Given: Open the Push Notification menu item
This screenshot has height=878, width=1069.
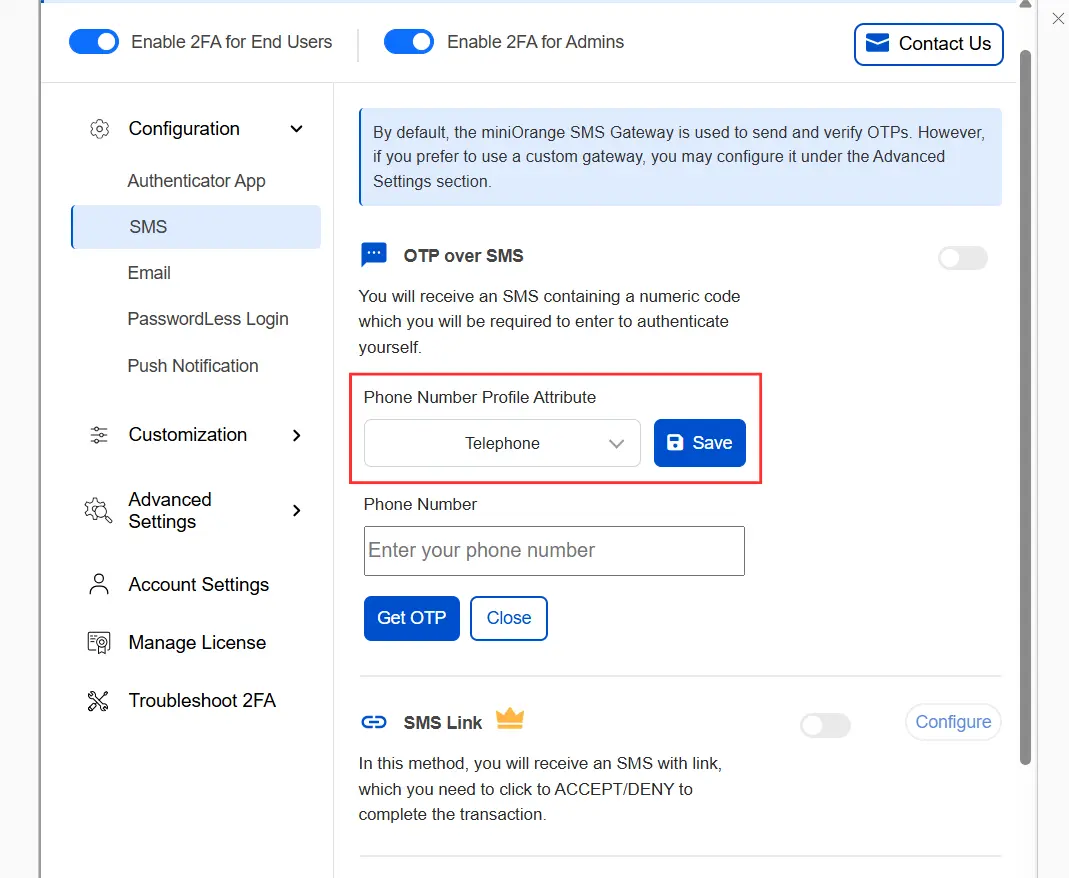Looking at the screenshot, I should point(193,366).
